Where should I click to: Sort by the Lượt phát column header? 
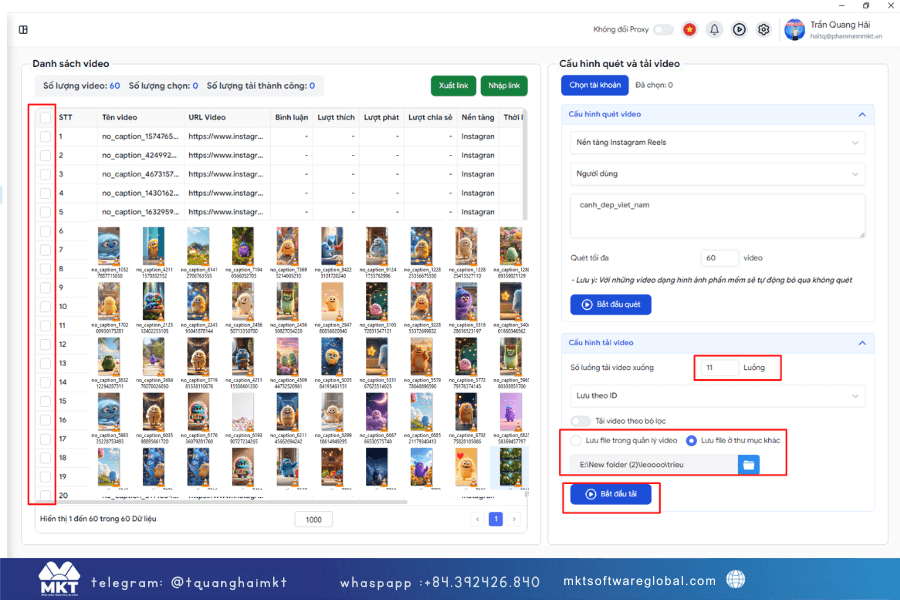point(381,117)
